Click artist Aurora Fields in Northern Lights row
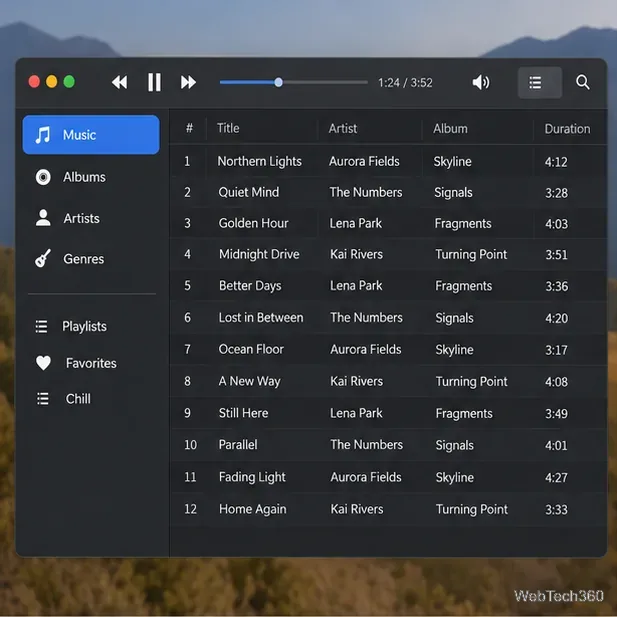 pyautogui.click(x=364, y=161)
